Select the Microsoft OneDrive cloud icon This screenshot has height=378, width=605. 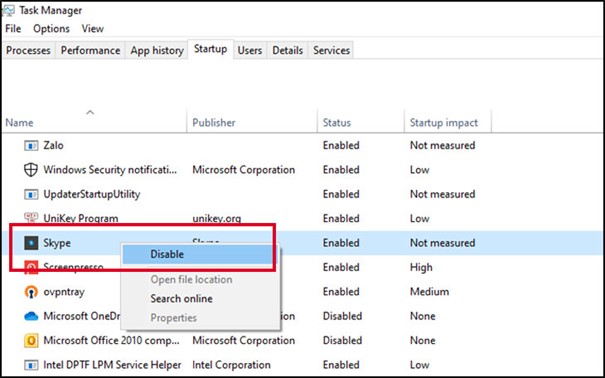tap(31, 316)
